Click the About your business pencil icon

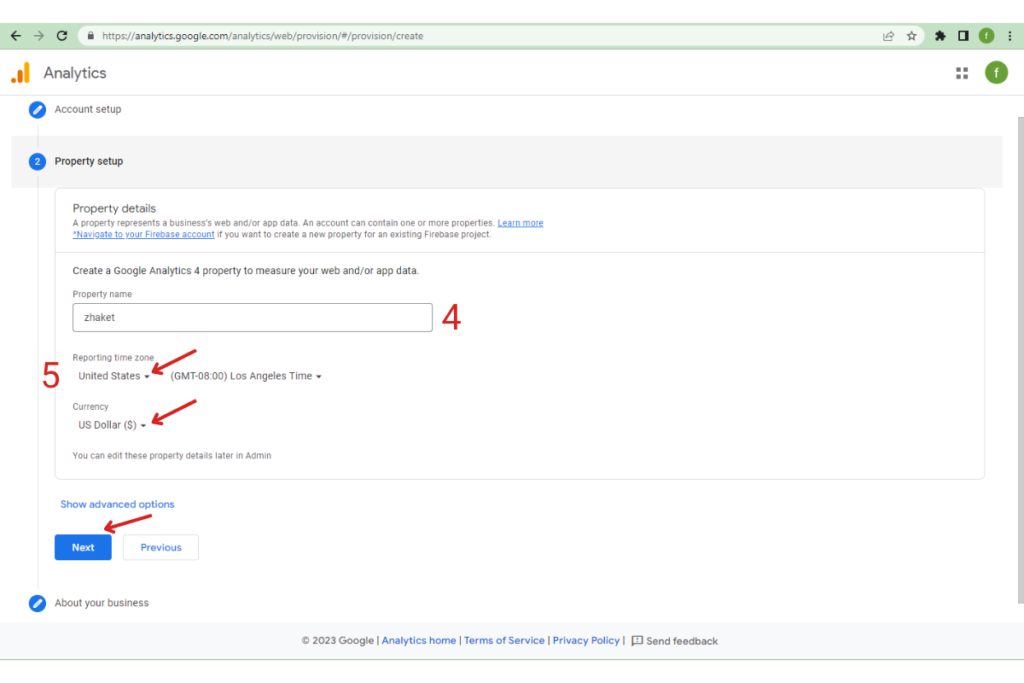point(37,603)
